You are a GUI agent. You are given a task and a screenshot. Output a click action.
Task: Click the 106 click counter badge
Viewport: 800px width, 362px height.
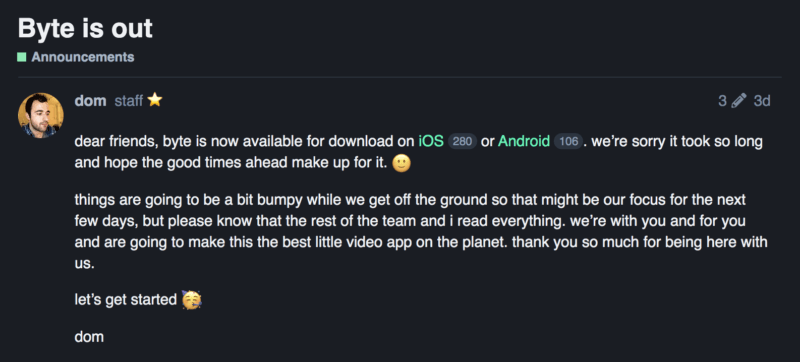click(568, 142)
